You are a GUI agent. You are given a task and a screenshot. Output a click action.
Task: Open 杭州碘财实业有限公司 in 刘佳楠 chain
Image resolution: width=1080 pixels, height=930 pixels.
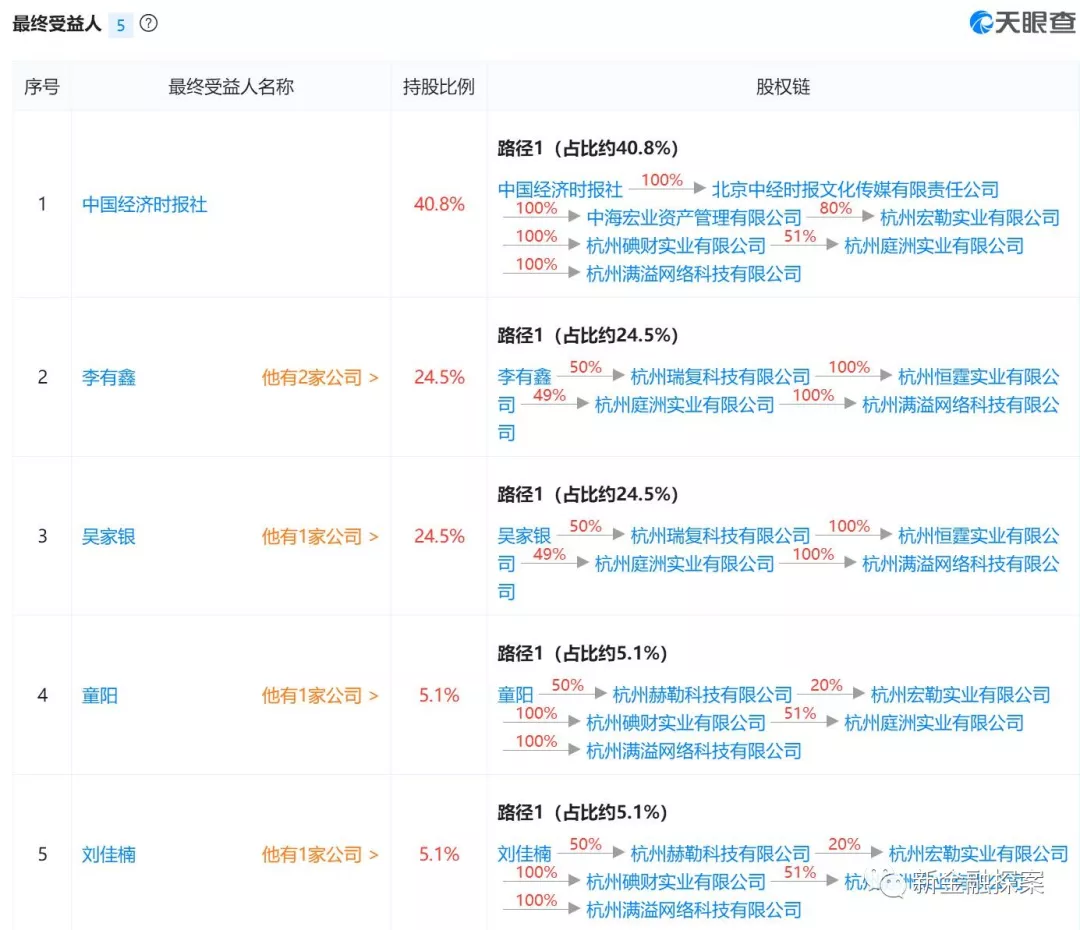(676, 882)
